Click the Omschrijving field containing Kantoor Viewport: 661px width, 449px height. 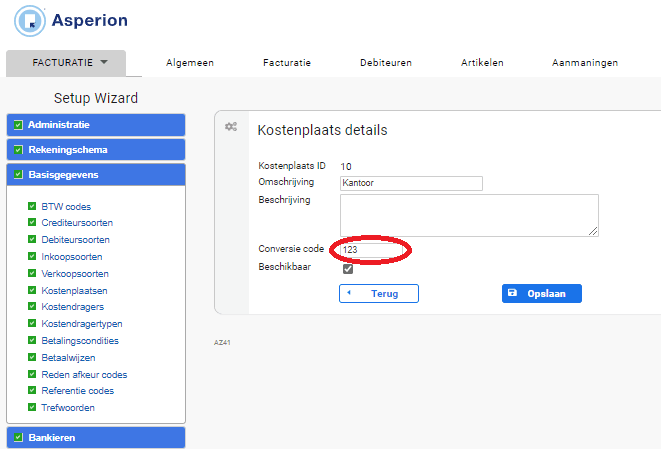pyautogui.click(x=411, y=183)
